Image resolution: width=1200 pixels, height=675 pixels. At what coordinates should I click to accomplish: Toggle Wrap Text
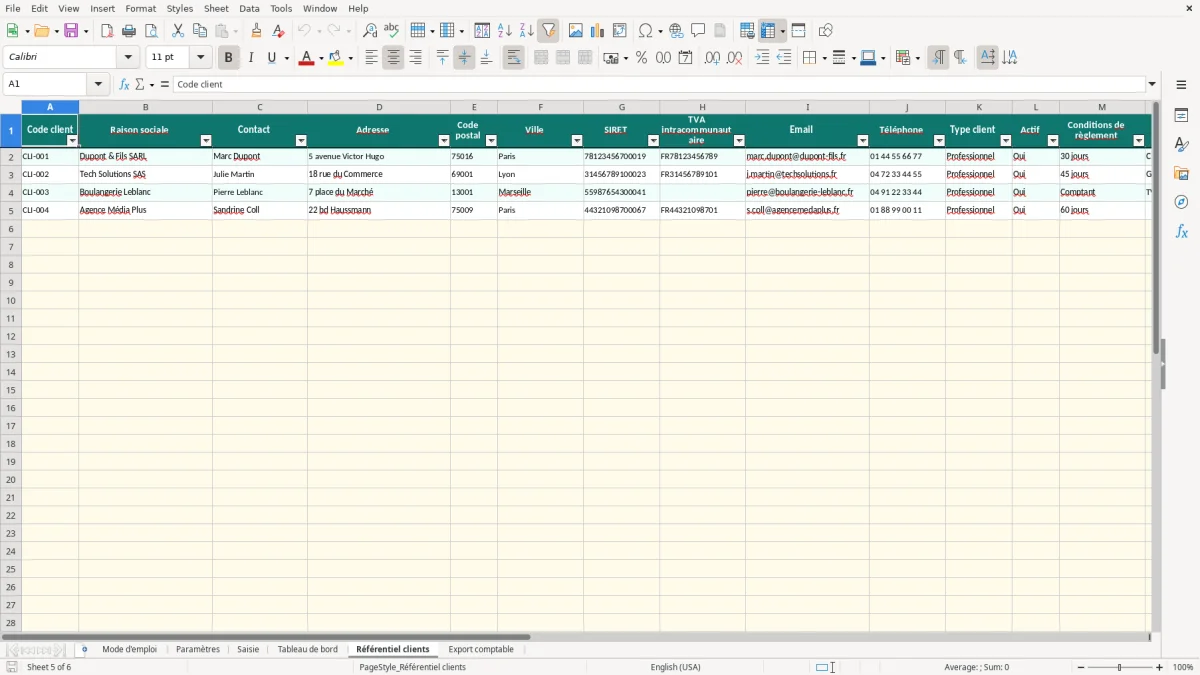[x=513, y=58]
